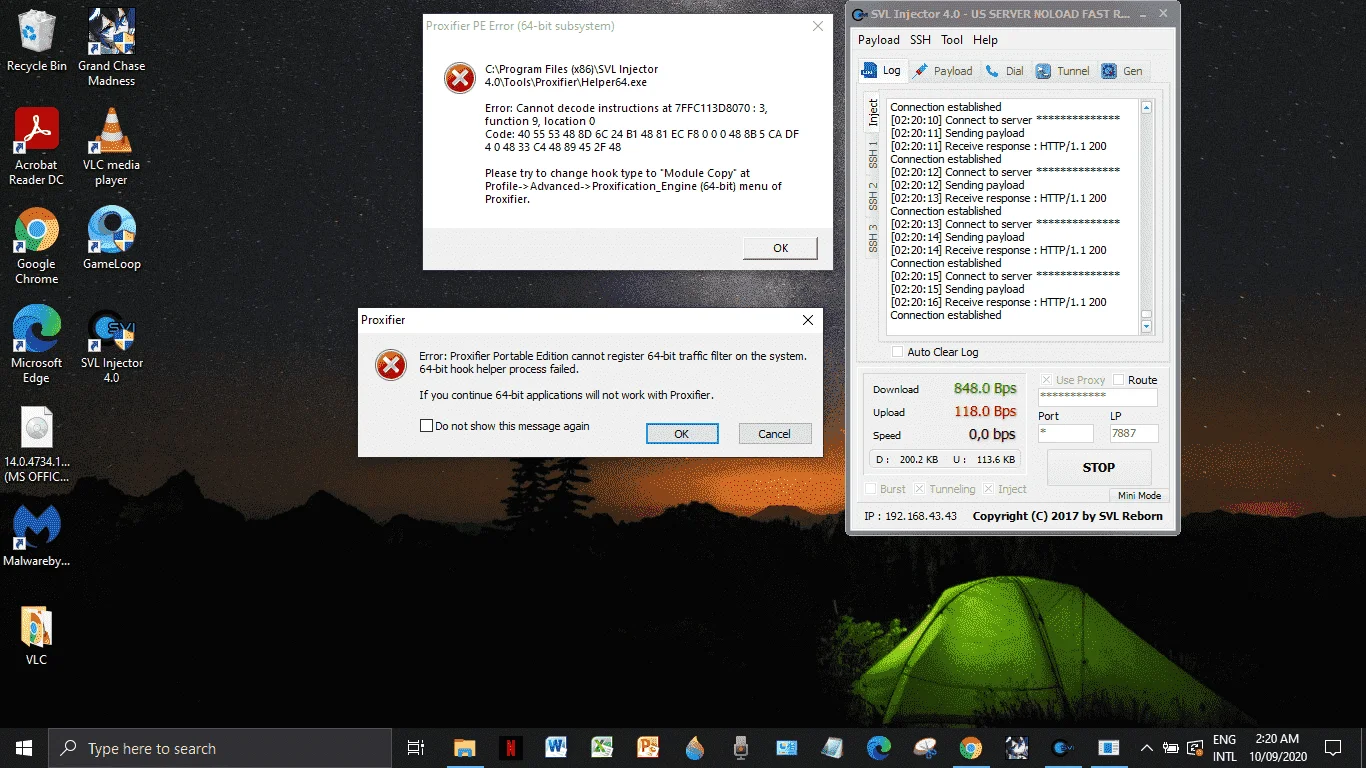The height and width of the screenshot is (768, 1366).
Task: Open File Explorer from the taskbar
Action: tap(464, 748)
